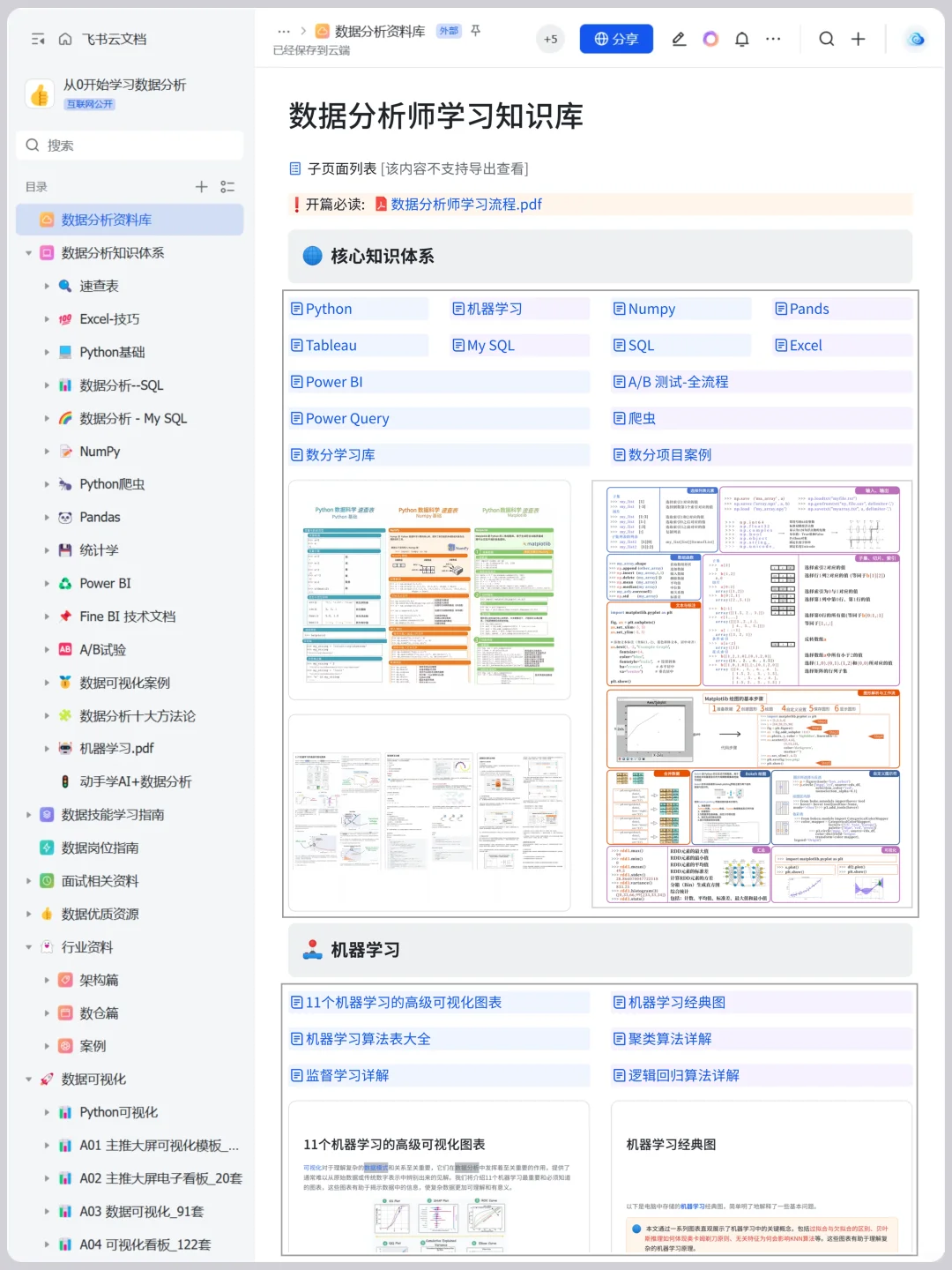Click the search magnifier in top toolbar

tap(826, 39)
